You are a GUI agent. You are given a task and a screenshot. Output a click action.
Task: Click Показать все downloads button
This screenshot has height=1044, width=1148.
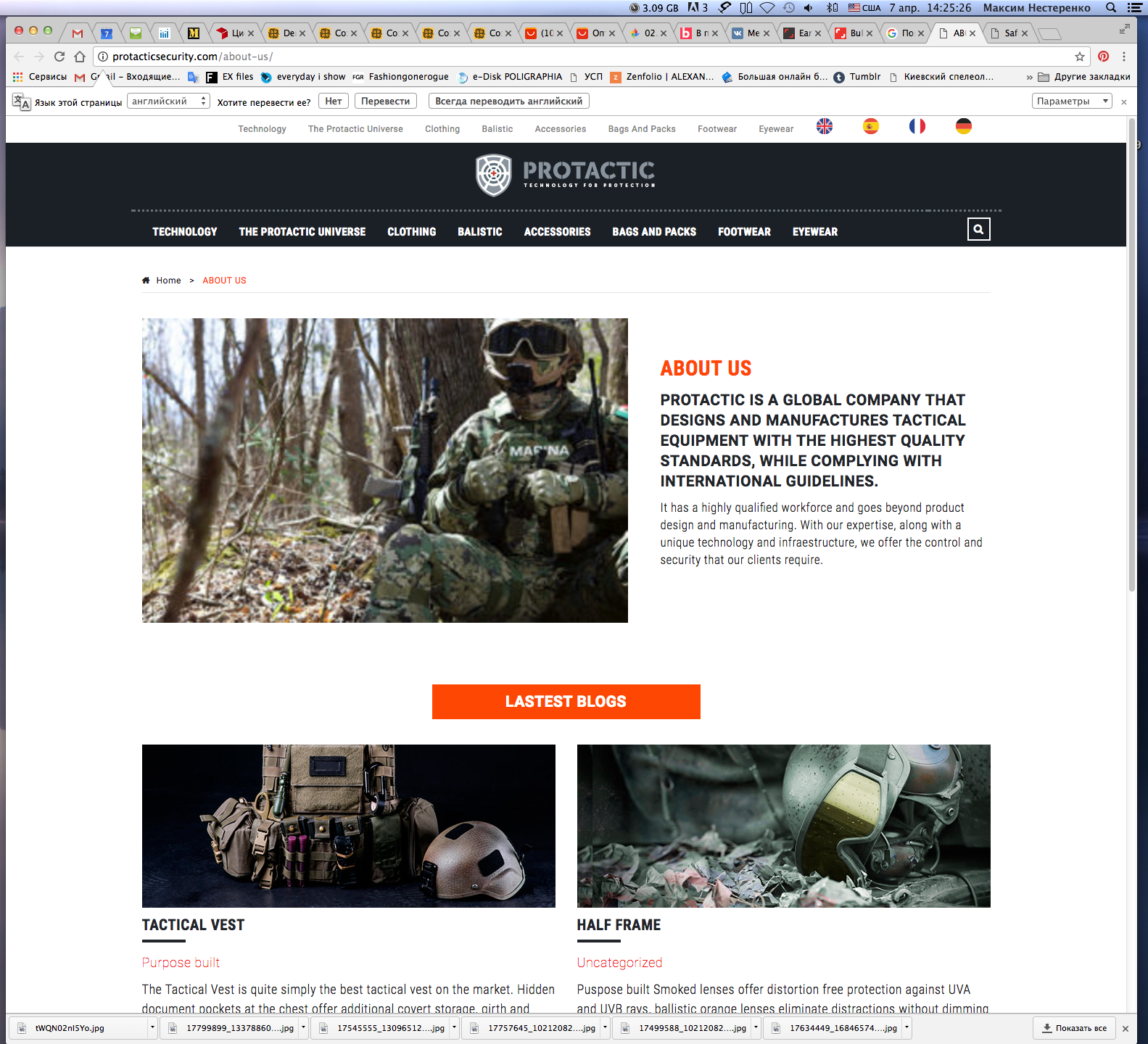[1074, 1028]
